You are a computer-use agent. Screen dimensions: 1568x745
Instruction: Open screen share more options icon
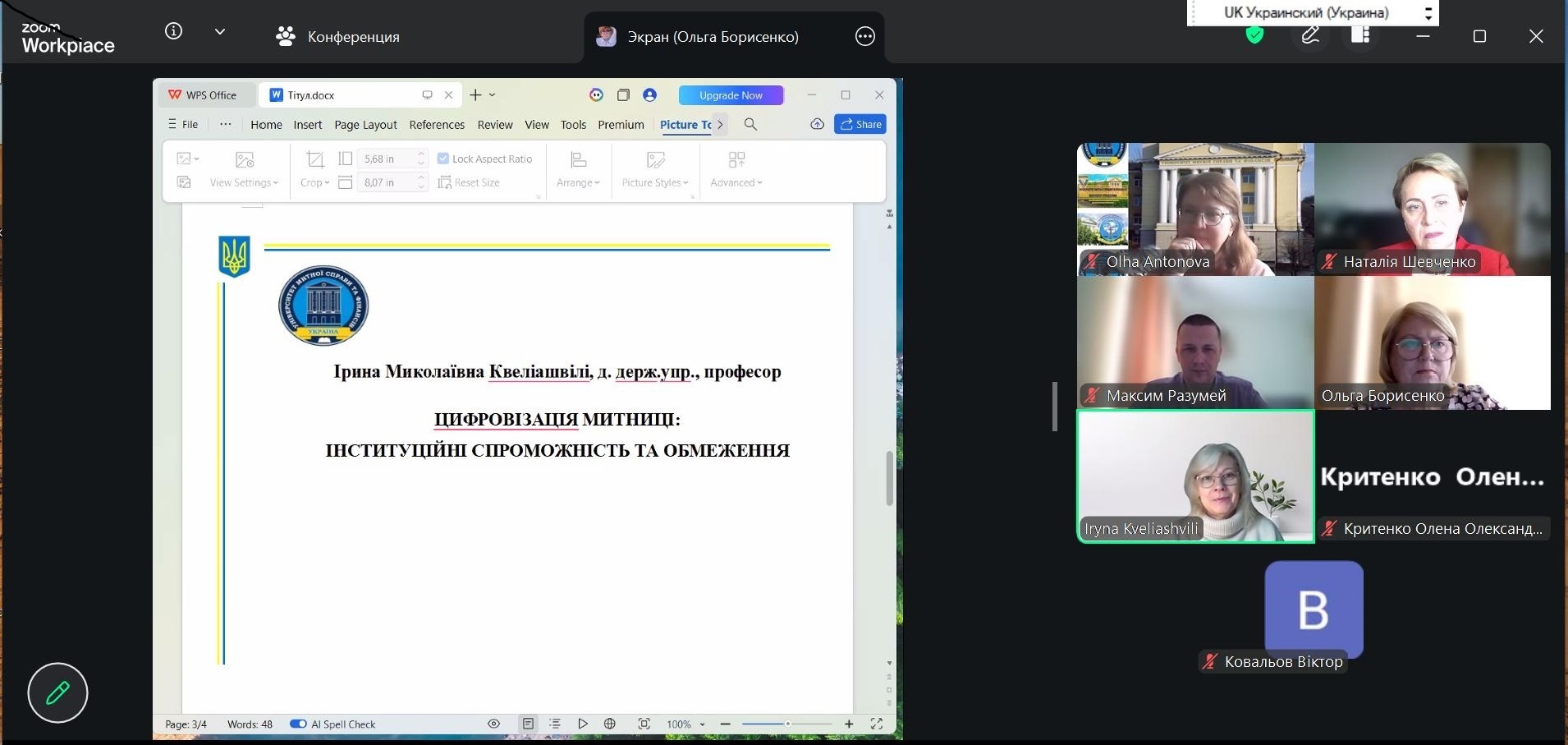pos(865,36)
